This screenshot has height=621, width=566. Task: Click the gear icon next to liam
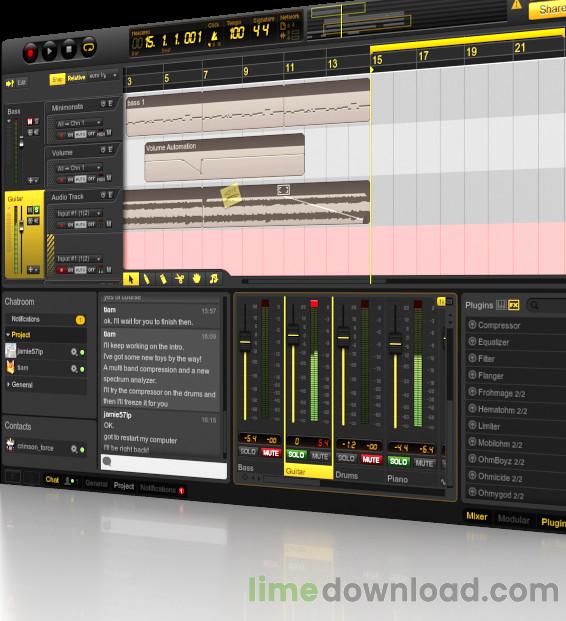[74, 369]
